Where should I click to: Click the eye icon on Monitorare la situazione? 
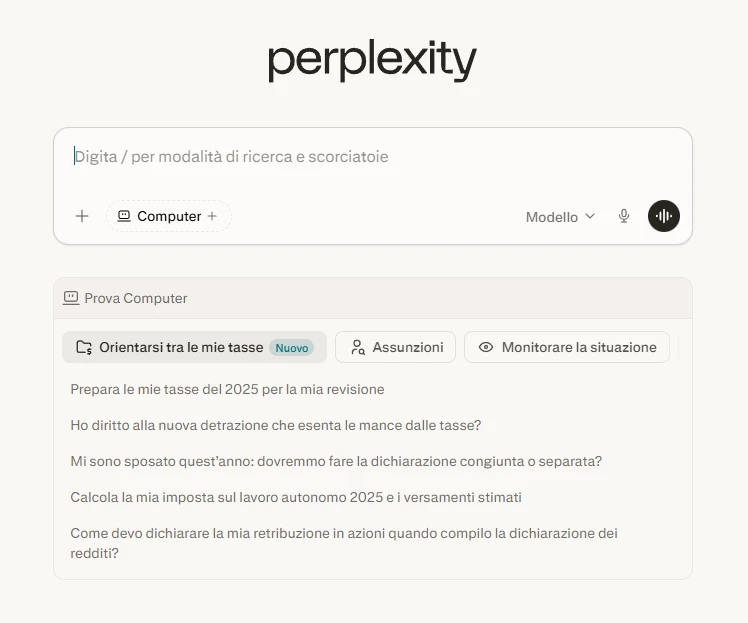[x=486, y=347]
